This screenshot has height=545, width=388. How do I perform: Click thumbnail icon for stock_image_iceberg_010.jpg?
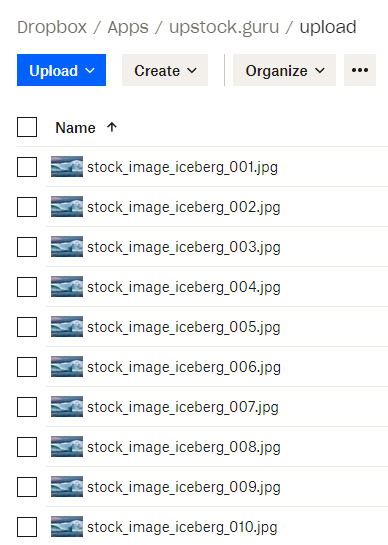[67, 526]
